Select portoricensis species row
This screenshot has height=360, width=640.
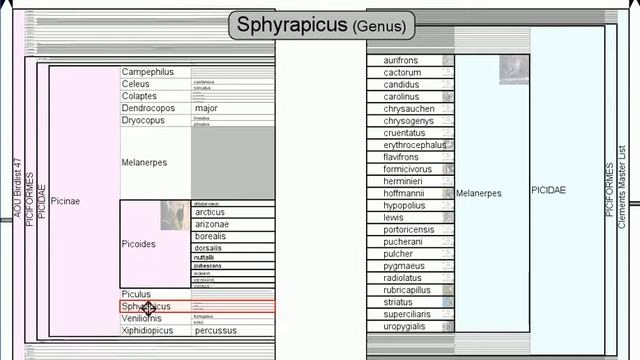tap(411, 230)
